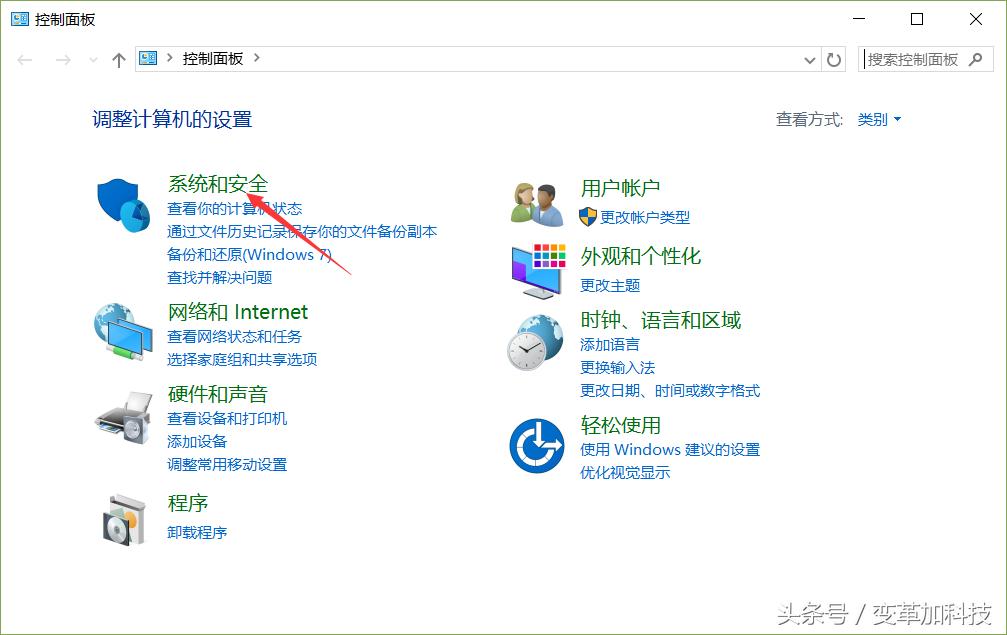The width and height of the screenshot is (1007, 635).
Task: Click 卸载程序 link
Action: pyautogui.click(x=197, y=532)
